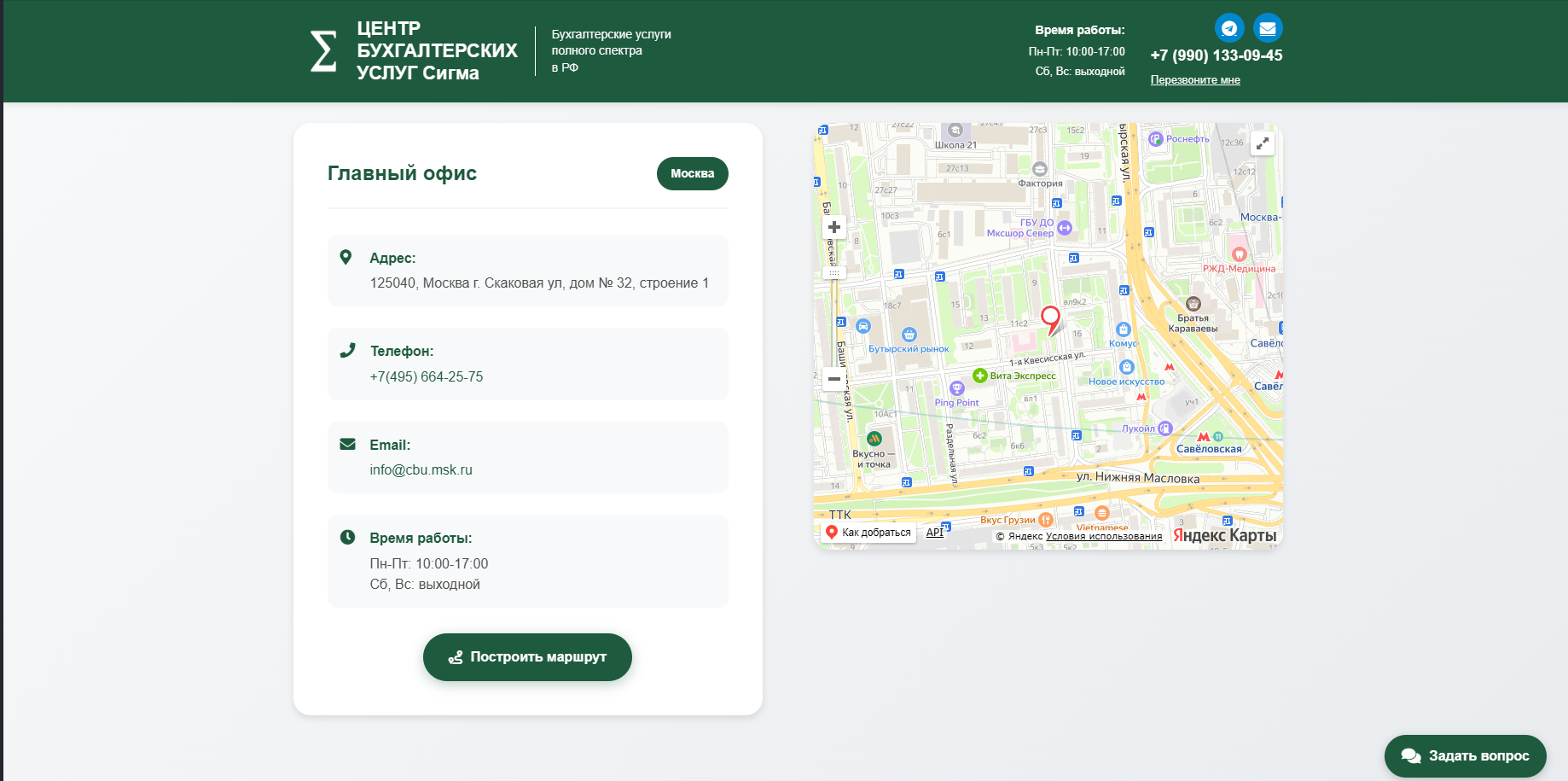Click the phone handset icon next to Телефон

tap(347, 350)
